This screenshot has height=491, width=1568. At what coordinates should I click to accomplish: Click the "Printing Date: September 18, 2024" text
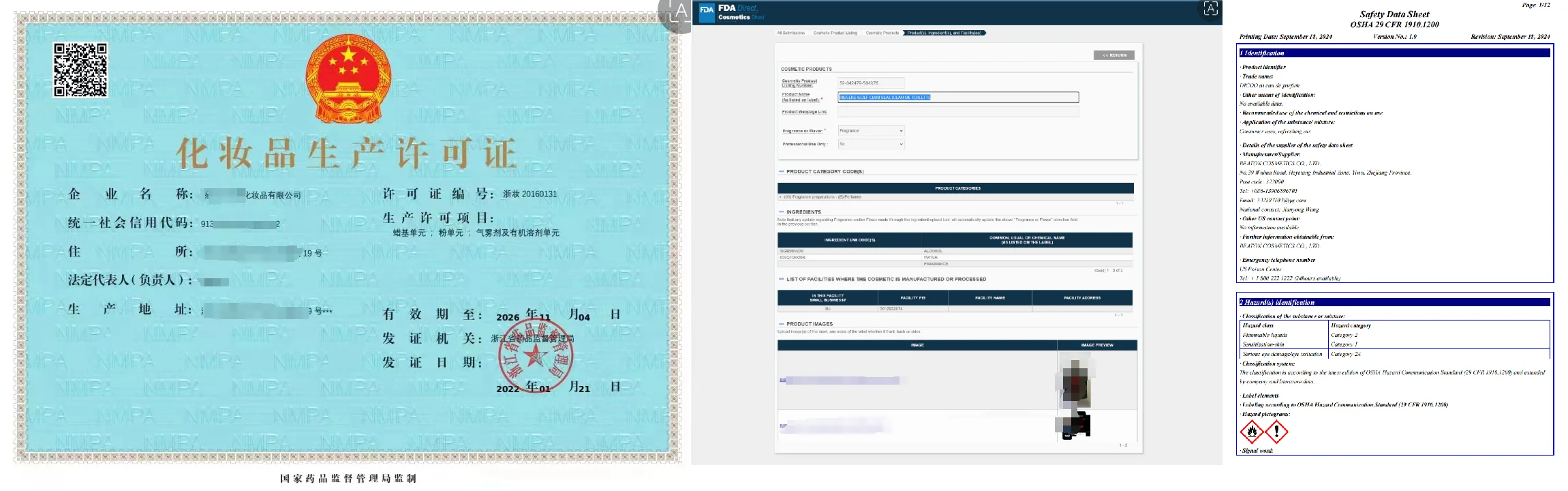(1285, 37)
